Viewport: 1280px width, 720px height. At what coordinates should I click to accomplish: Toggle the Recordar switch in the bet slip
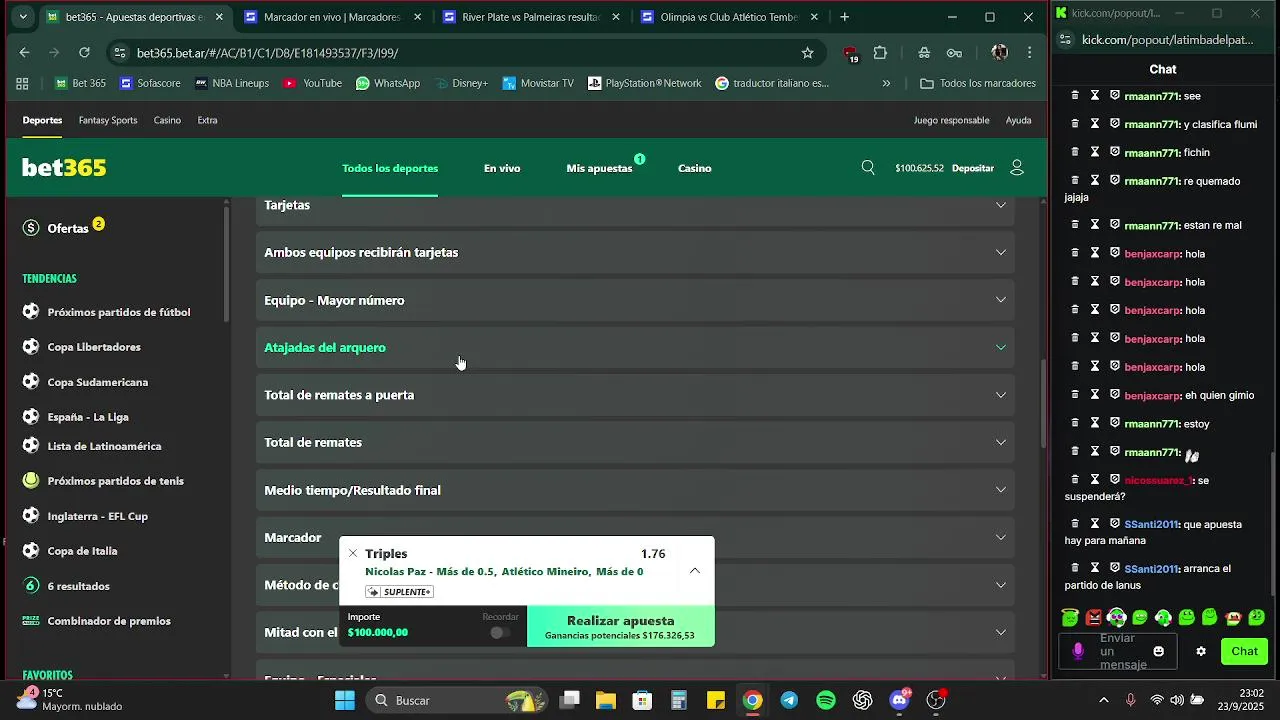[500, 632]
